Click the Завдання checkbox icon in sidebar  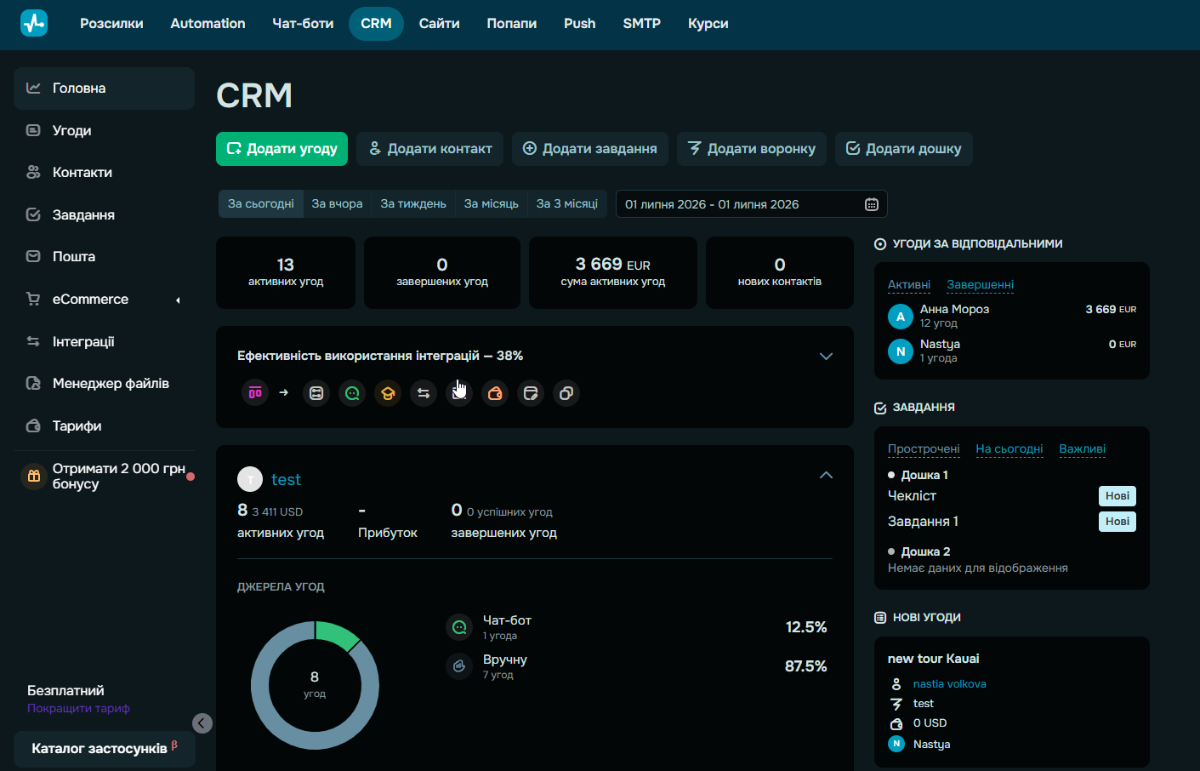(x=33, y=215)
